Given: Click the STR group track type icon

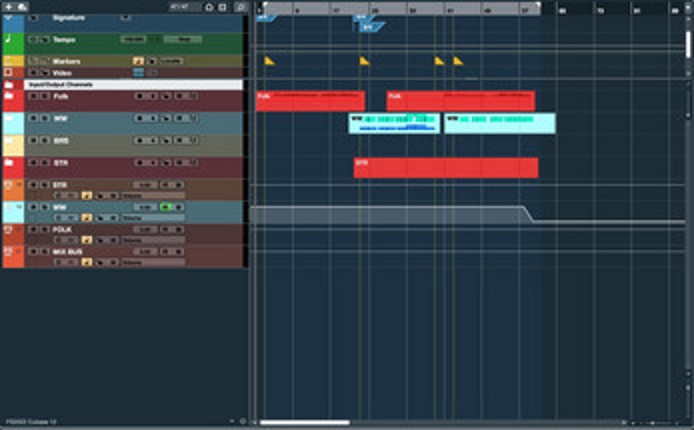Looking at the screenshot, I should 8,185.
